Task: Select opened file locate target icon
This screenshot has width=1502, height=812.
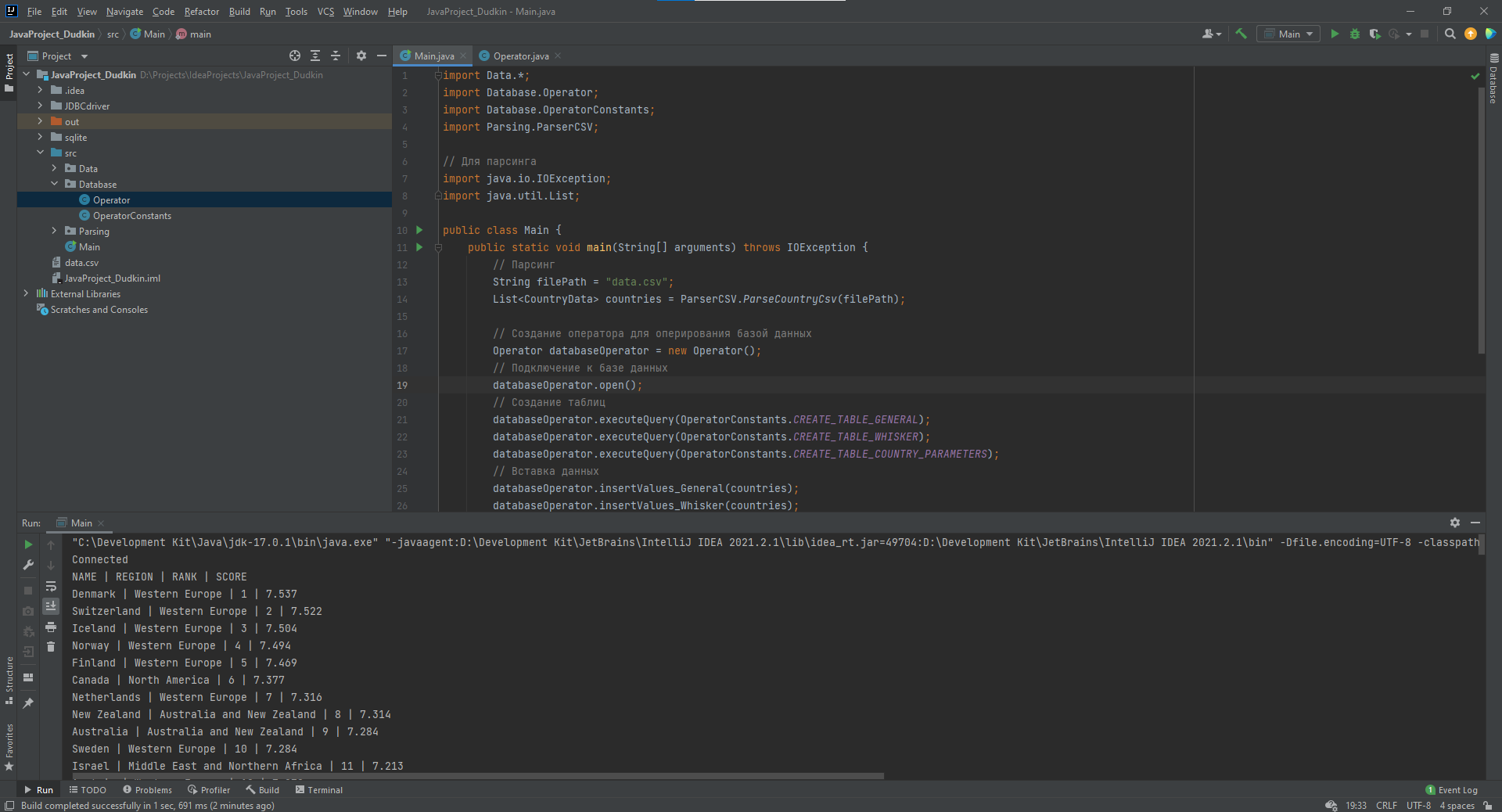Action: pyautogui.click(x=295, y=56)
